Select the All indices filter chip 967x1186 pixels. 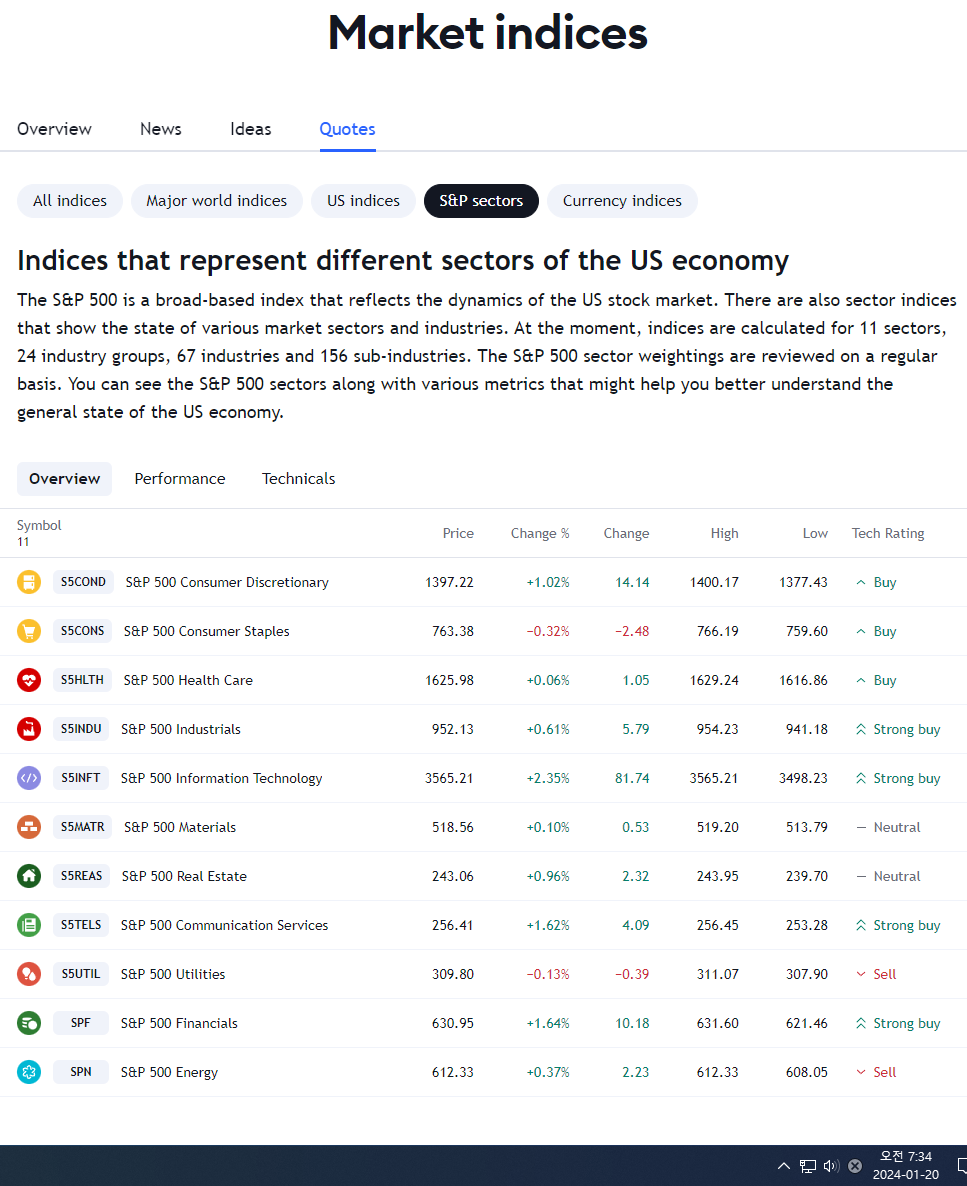(70, 200)
